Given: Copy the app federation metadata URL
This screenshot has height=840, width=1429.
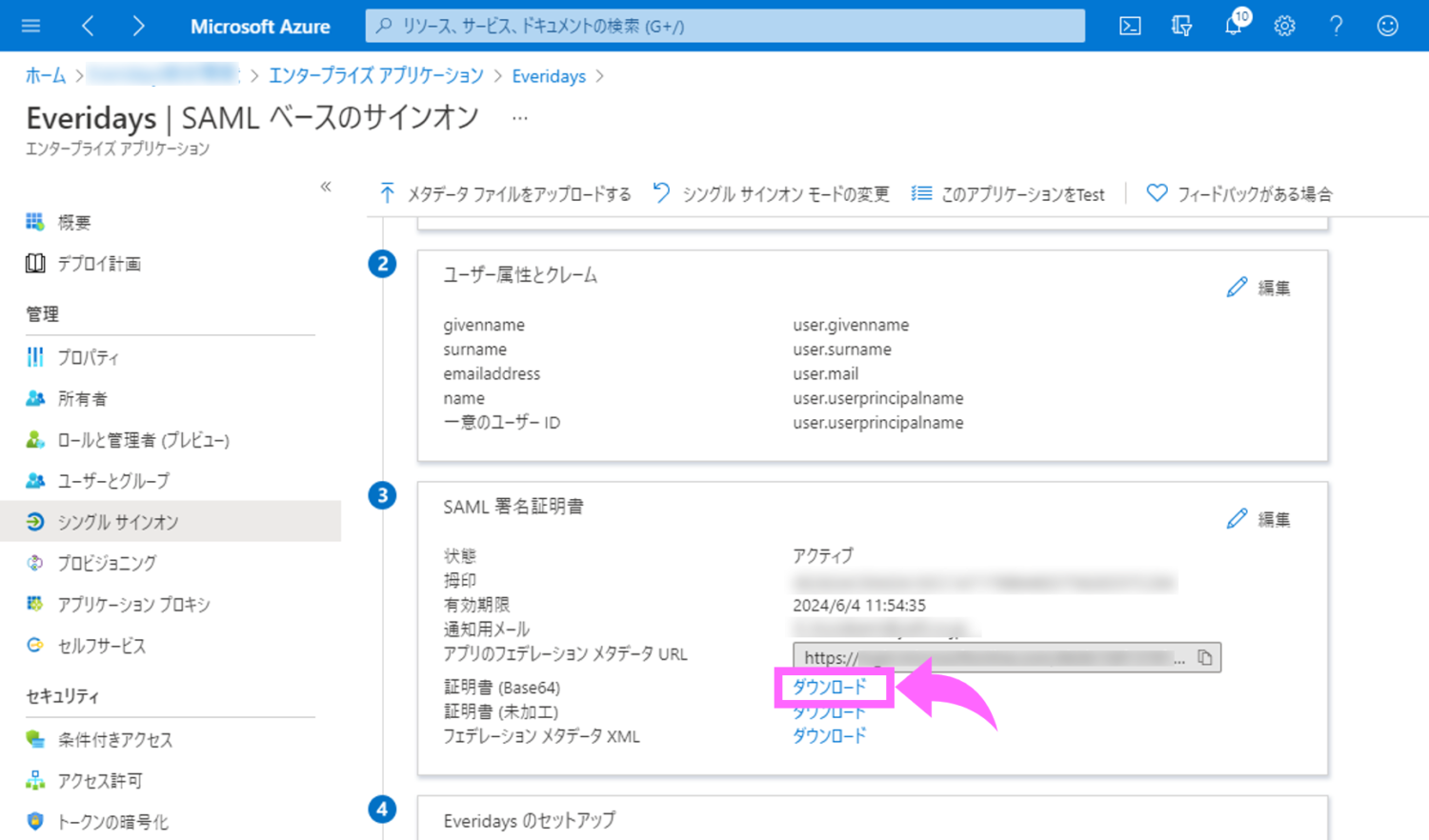Looking at the screenshot, I should pyautogui.click(x=1205, y=657).
